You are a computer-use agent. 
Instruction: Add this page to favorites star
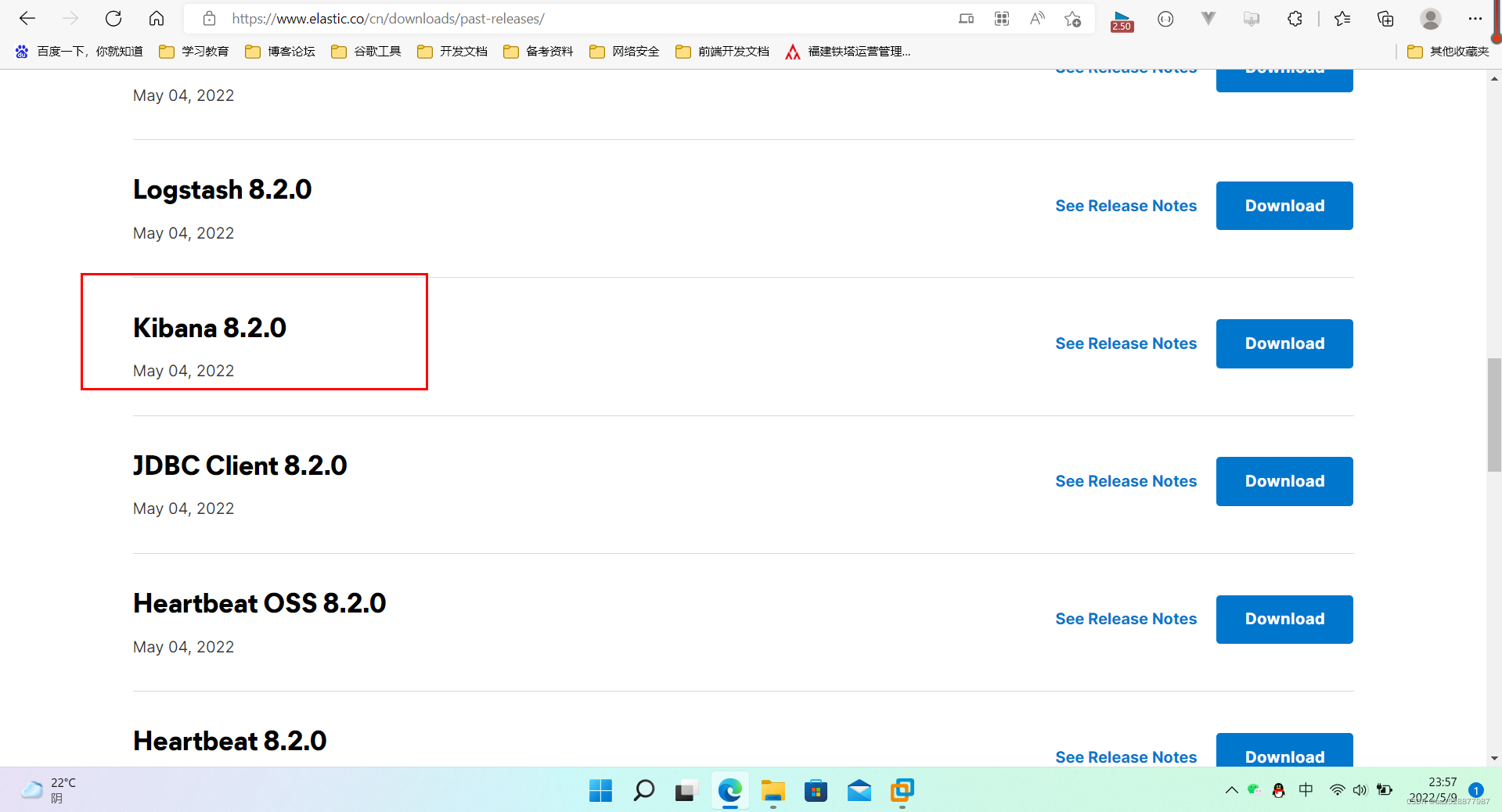point(1072,19)
